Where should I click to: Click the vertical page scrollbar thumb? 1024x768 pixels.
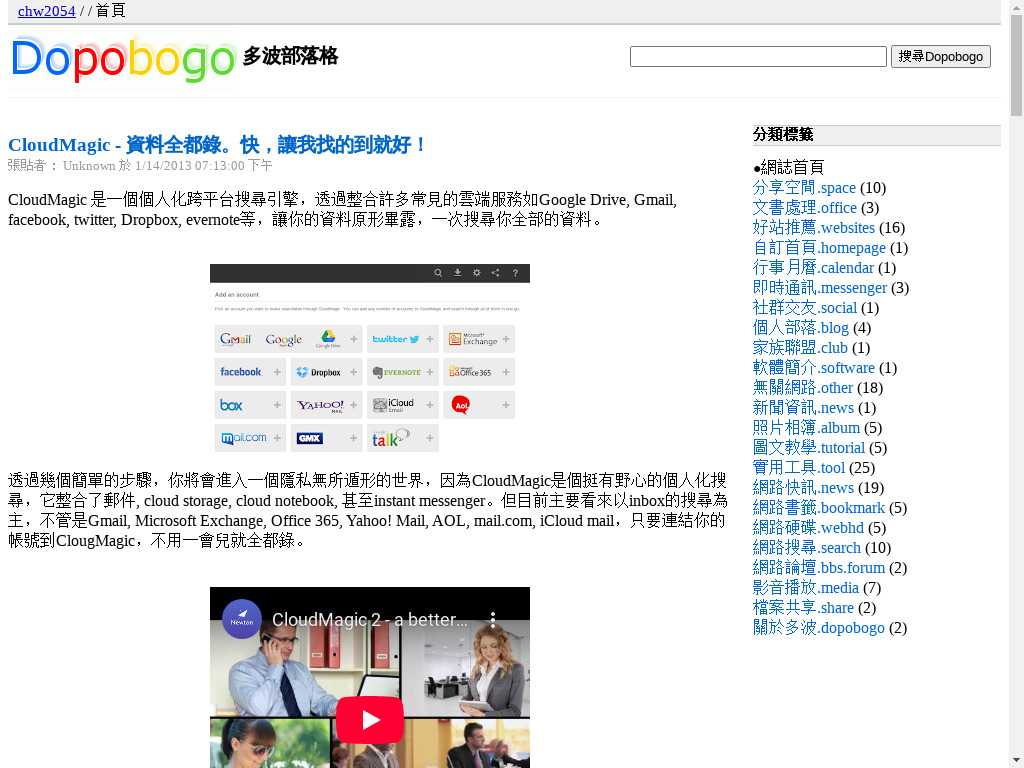coord(1016,65)
